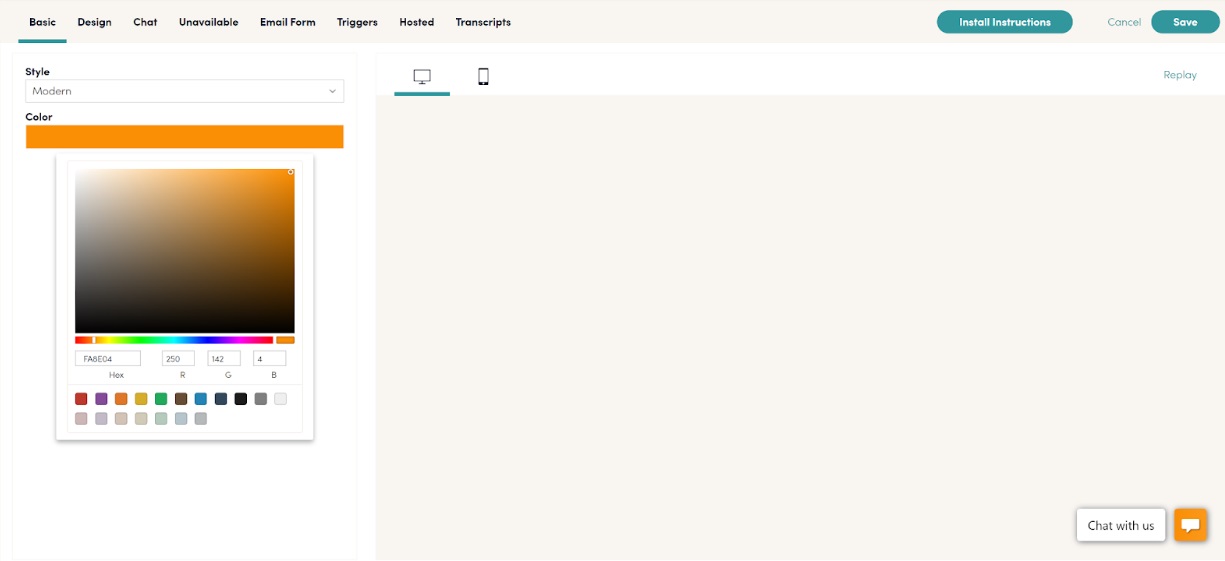
Task: Click the orange Color bar
Action: coord(184,137)
